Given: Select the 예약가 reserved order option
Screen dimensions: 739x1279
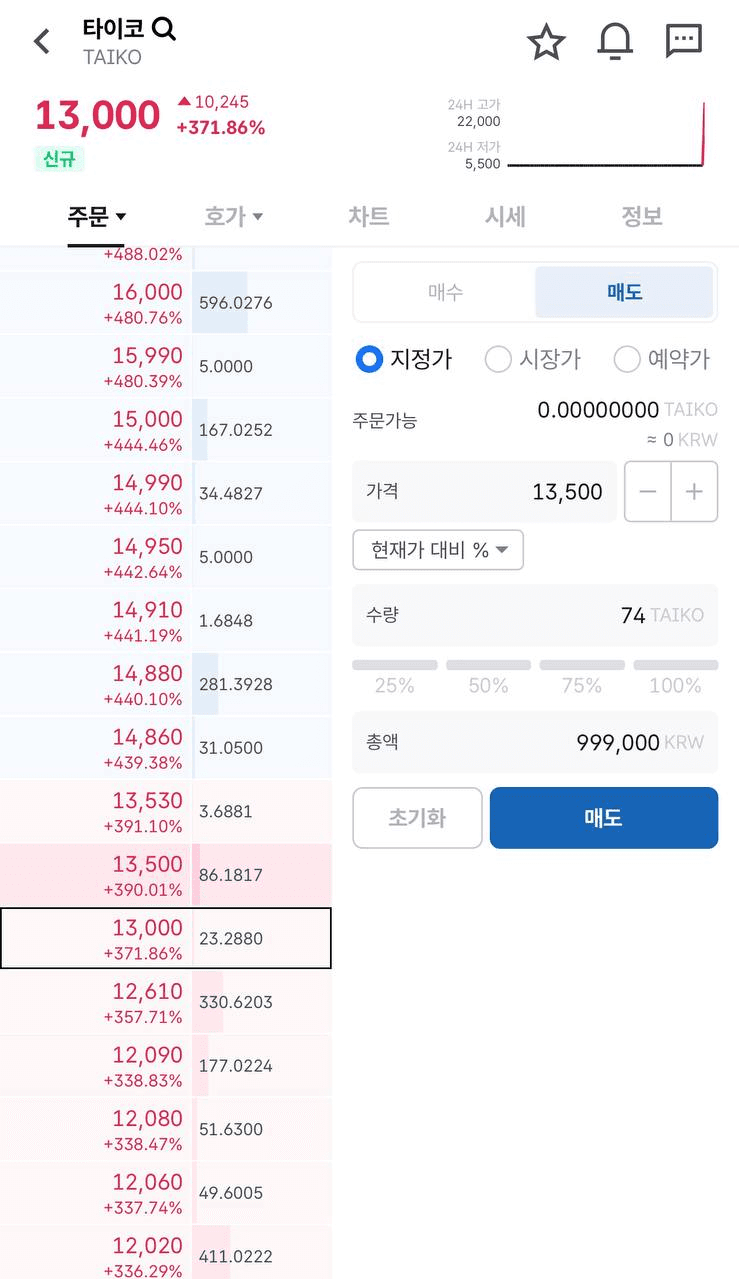Looking at the screenshot, I should (662, 359).
